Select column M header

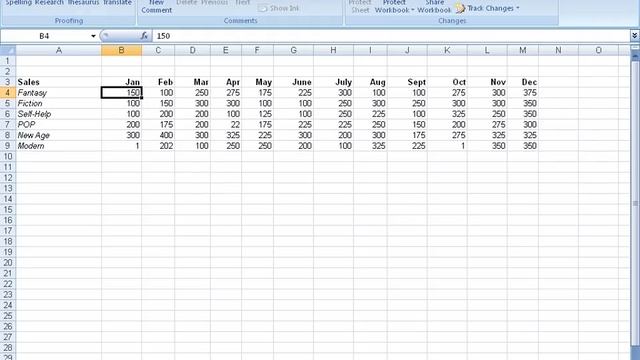tap(523, 50)
